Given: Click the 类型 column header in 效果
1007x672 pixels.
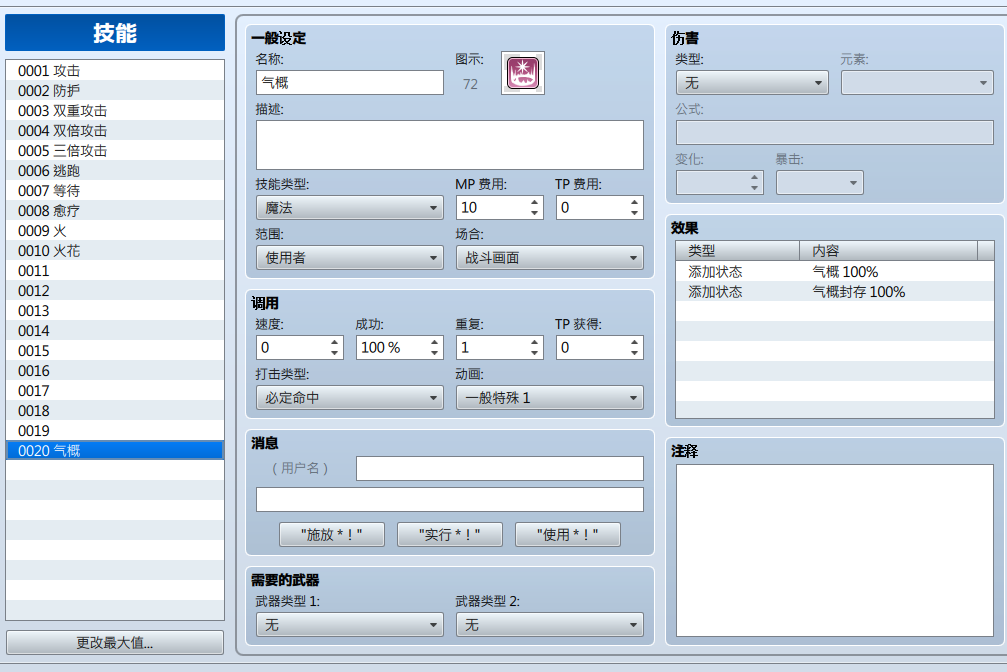Looking at the screenshot, I should (x=737, y=251).
